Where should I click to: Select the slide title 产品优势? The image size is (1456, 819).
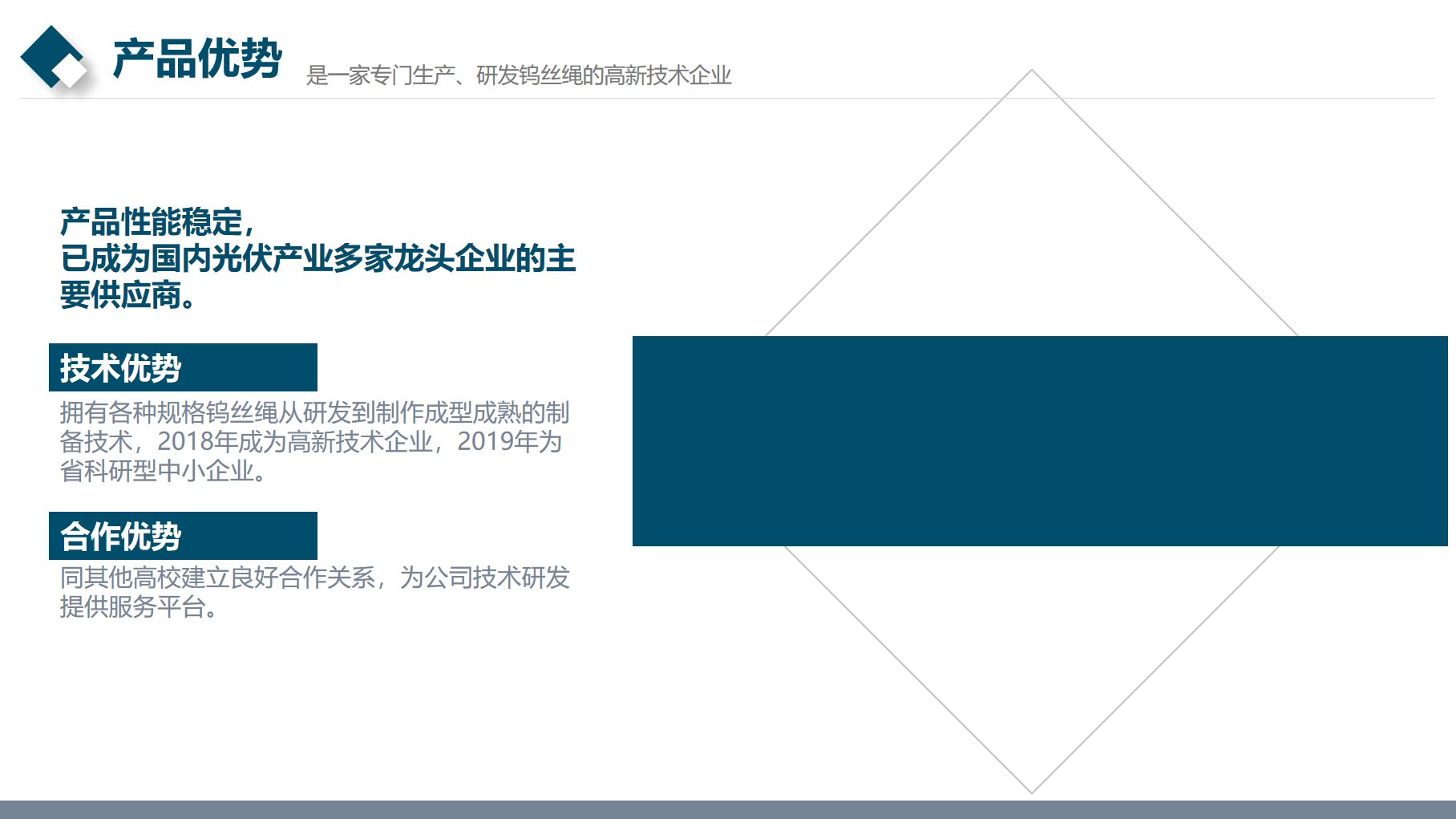(196, 59)
